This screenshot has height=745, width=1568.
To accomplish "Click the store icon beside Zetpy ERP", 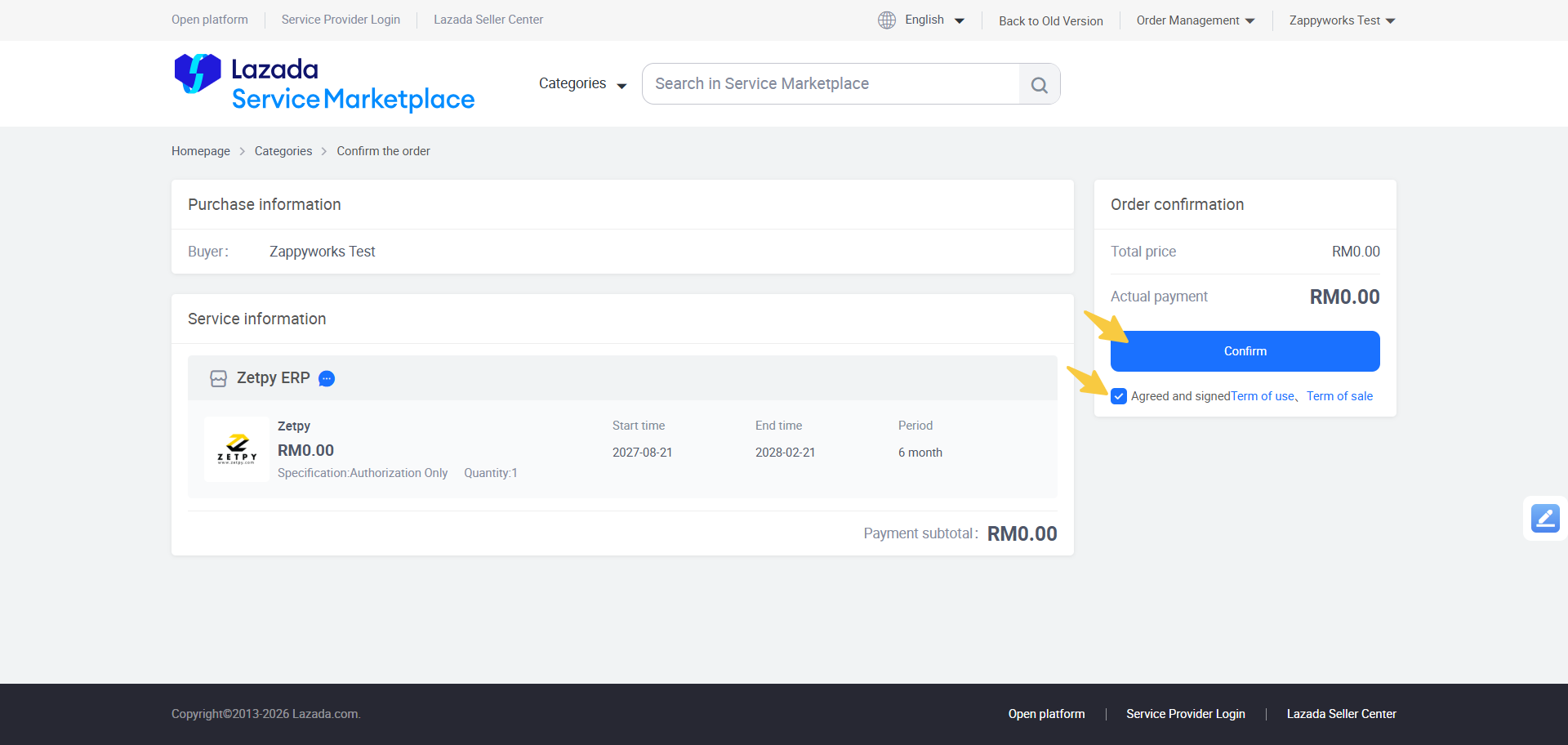I will (218, 378).
